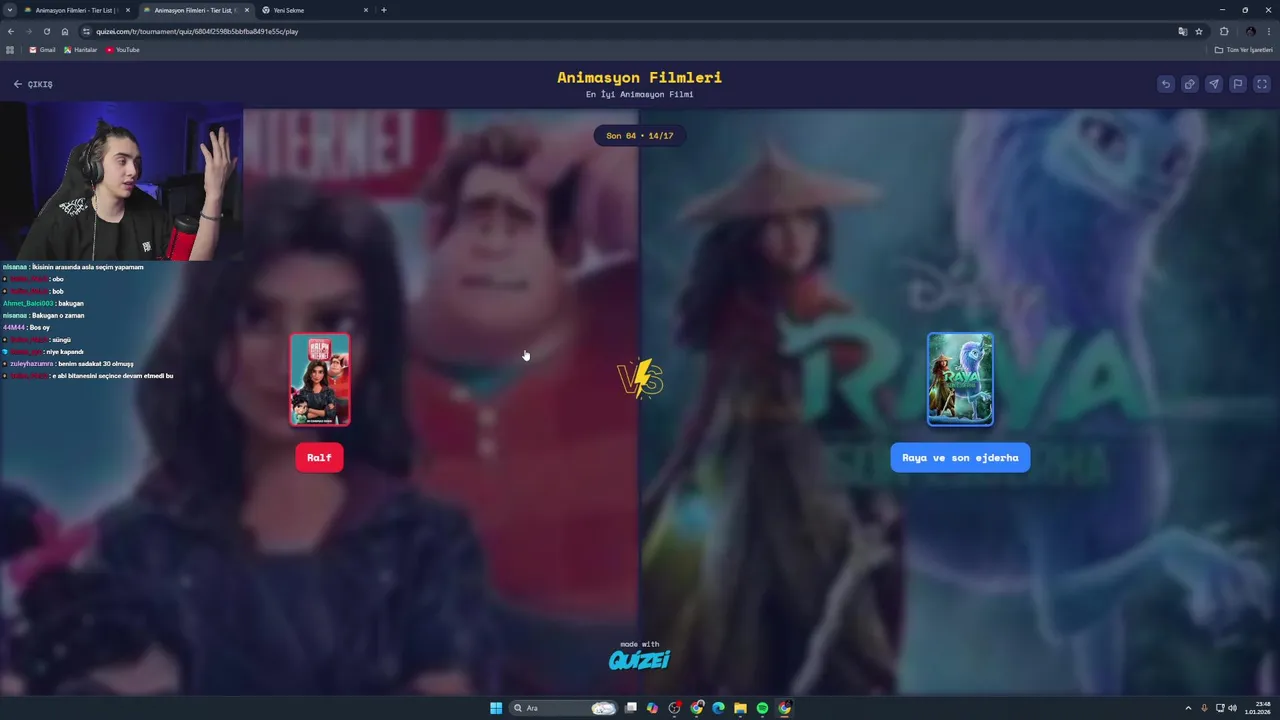Open the Copilot taskbar icon
1280x720 pixels.
coord(652,708)
